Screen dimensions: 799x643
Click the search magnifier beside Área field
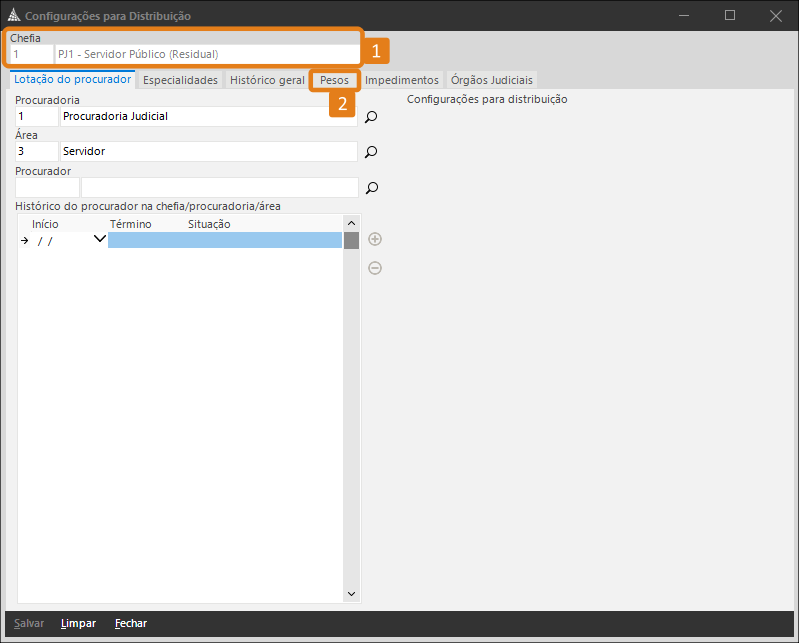pyautogui.click(x=371, y=152)
